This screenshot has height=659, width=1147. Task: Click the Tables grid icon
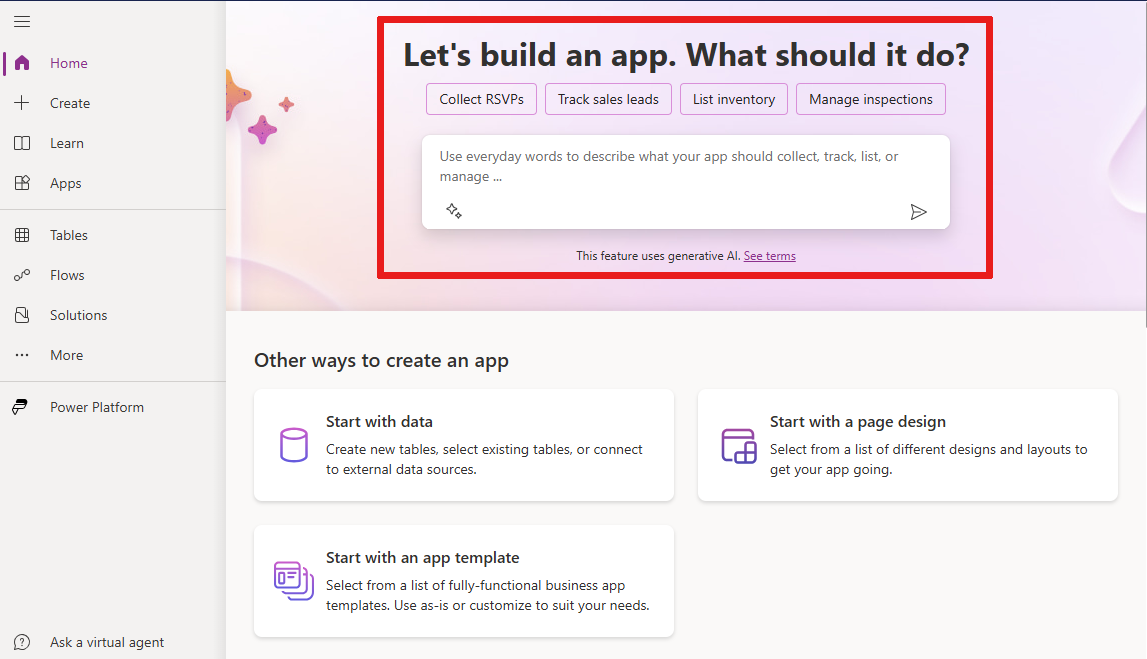22,235
